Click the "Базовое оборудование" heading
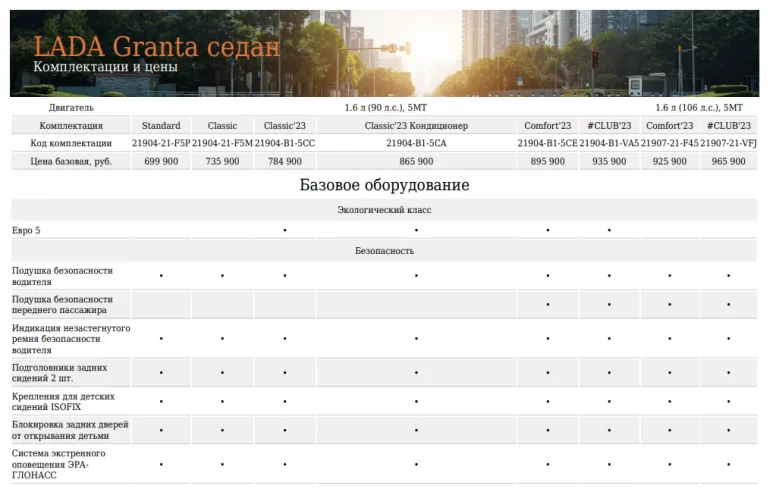770x495 pixels. [385, 185]
